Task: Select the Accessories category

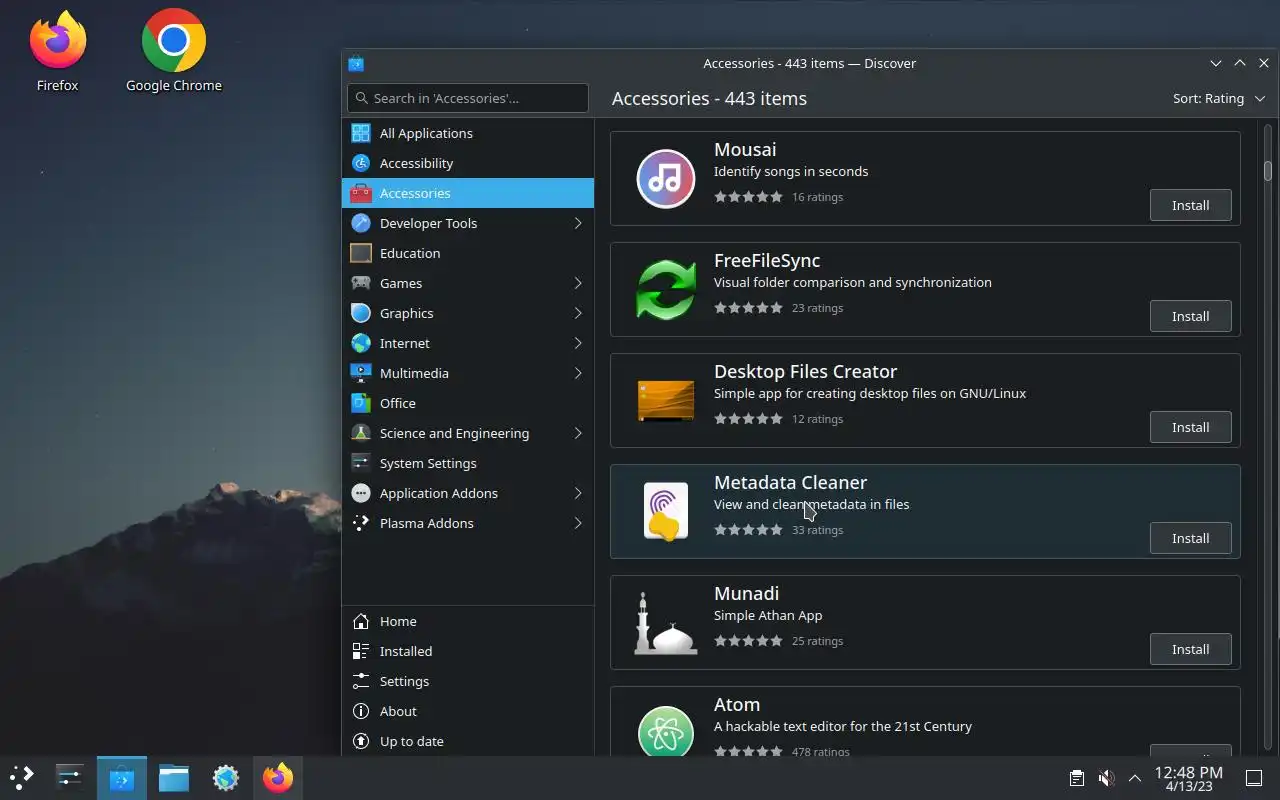Action: coord(468,193)
